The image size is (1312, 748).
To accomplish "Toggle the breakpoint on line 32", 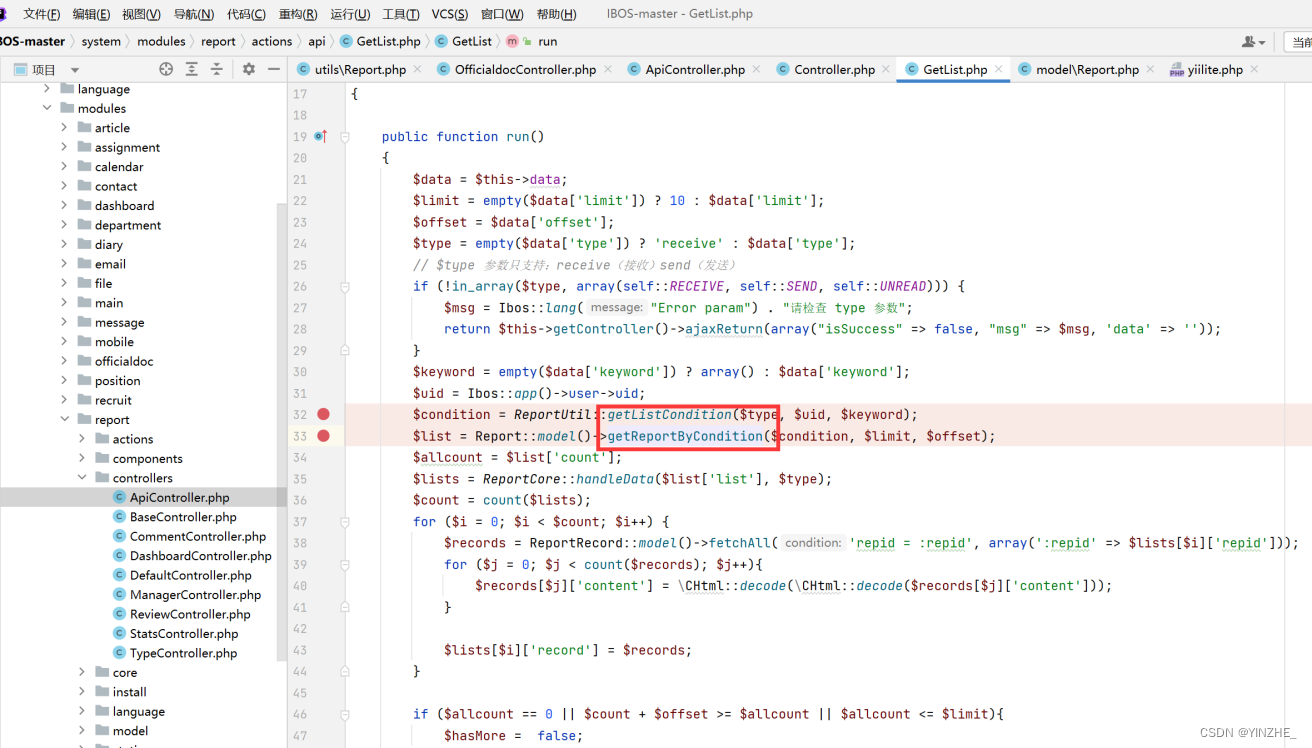I will 323,414.
